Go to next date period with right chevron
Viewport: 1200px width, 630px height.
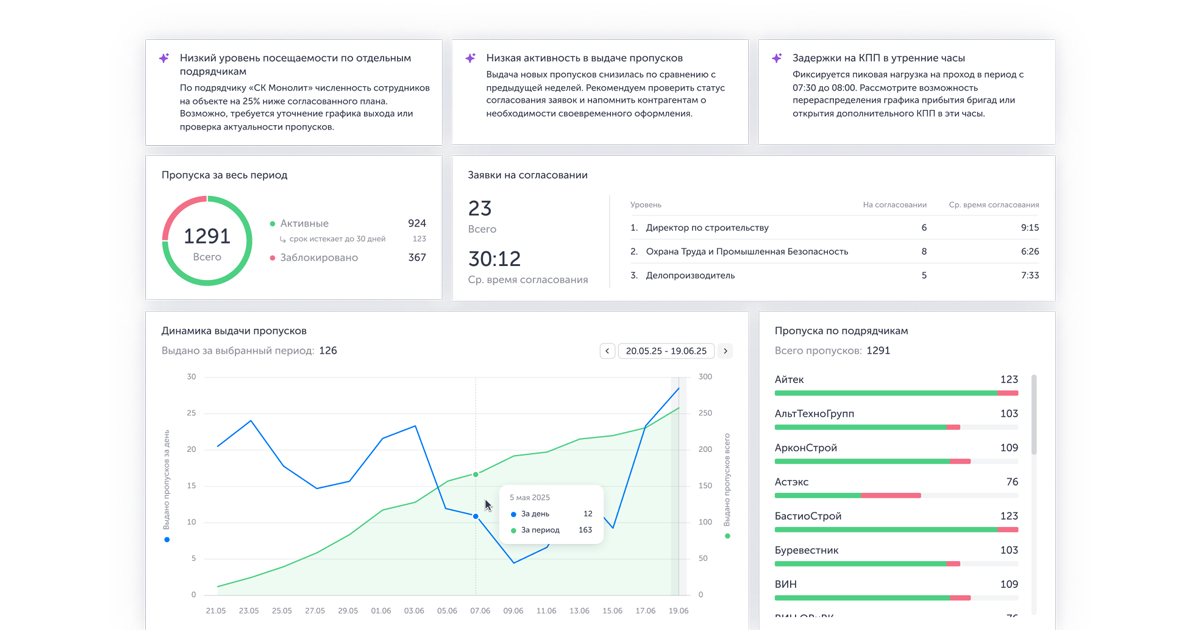click(725, 351)
